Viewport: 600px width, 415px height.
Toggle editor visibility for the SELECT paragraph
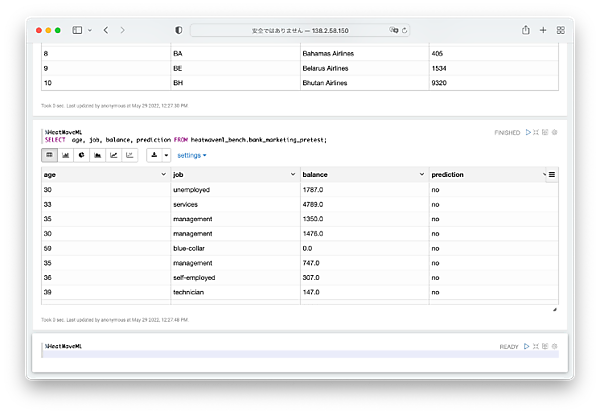(x=537, y=132)
